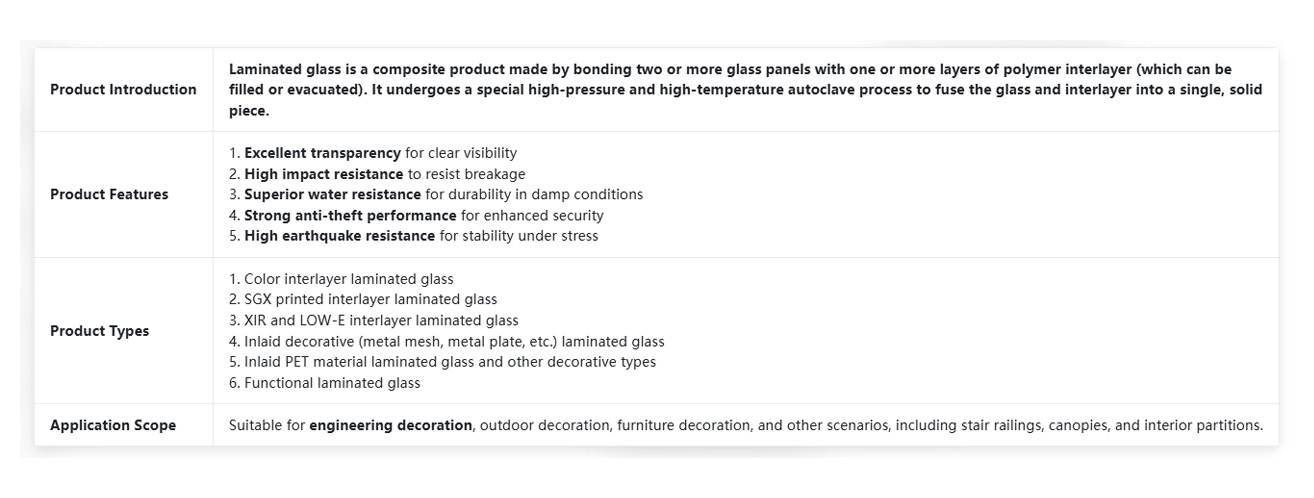Click the bold text "Superior water resistance"
The height and width of the screenshot is (498, 1314).
click(332, 195)
